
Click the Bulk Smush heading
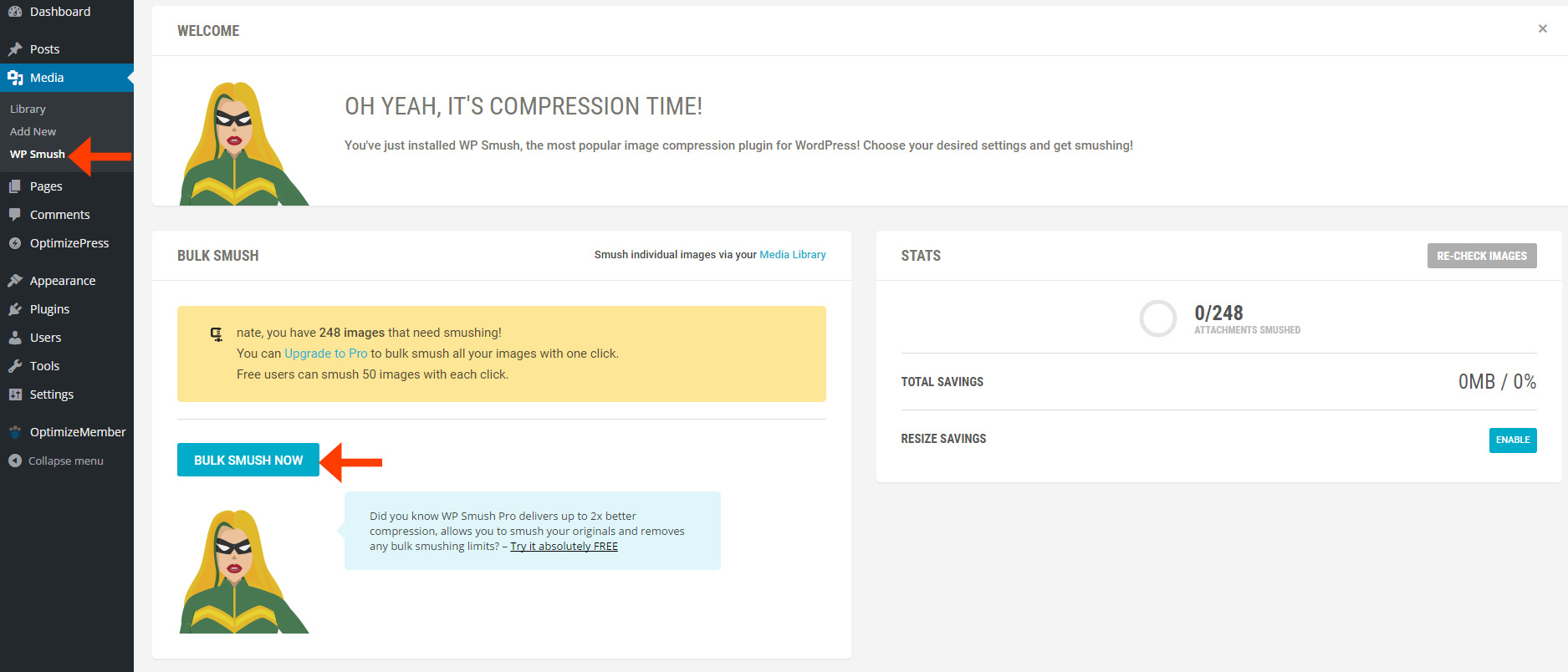point(218,256)
